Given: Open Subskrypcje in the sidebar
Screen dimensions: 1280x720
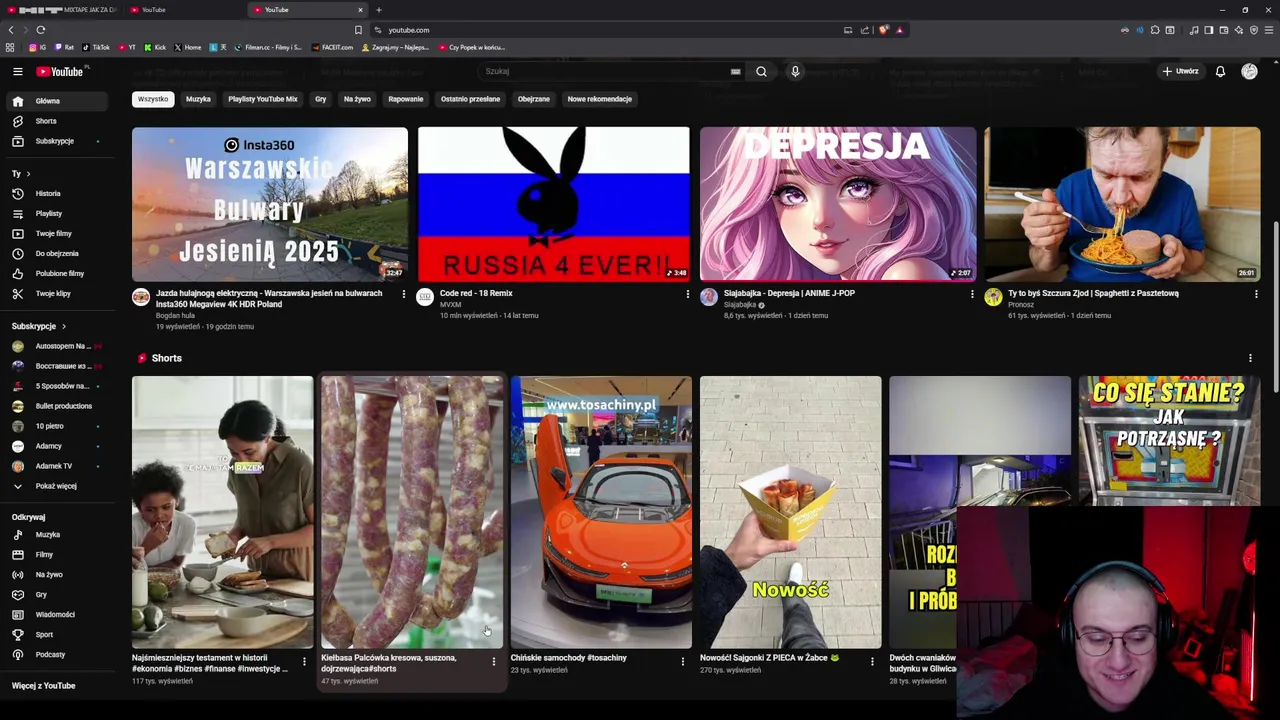Looking at the screenshot, I should tap(57, 141).
